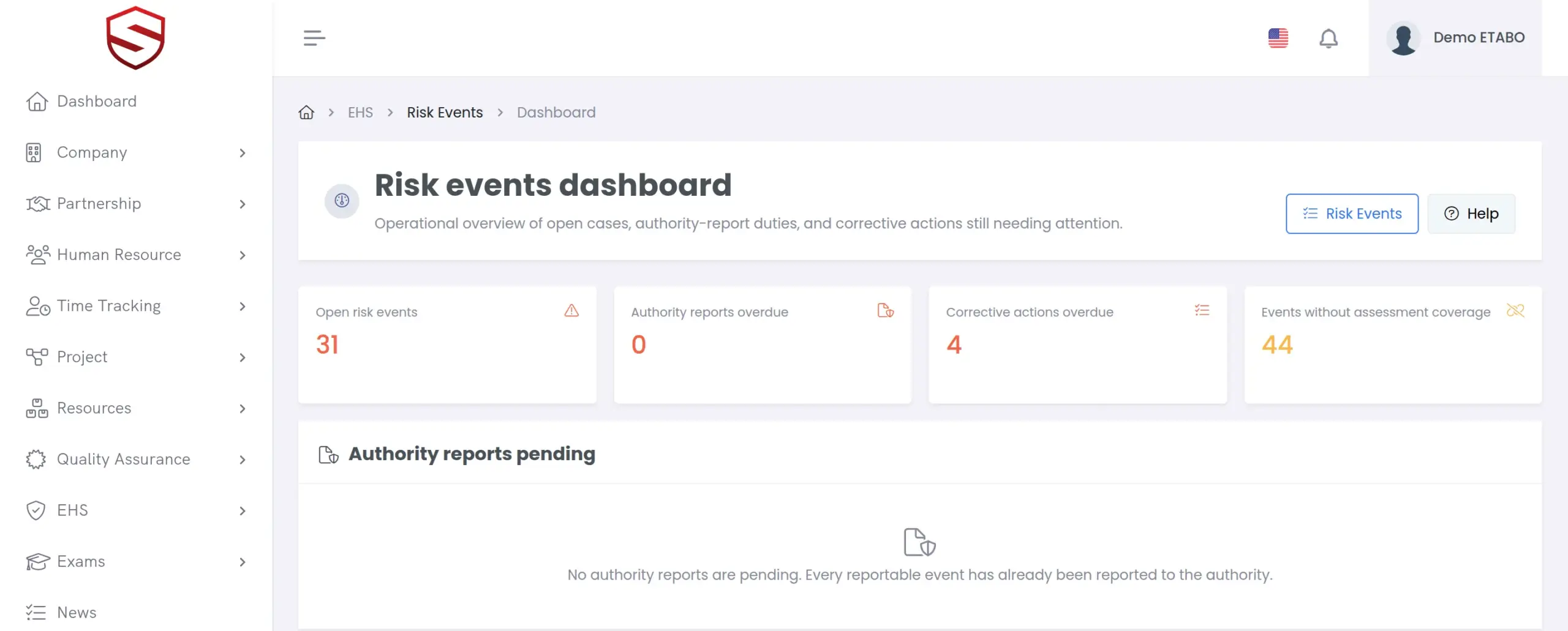Open language selector US flag icon
Screen dimensions: 1568x631
(x=1278, y=38)
